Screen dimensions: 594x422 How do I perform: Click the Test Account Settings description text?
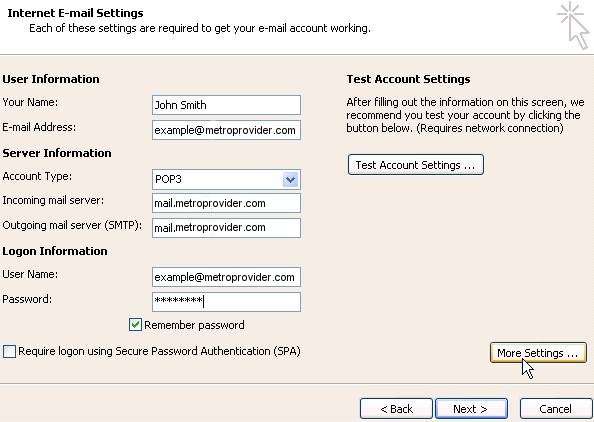(465, 115)
